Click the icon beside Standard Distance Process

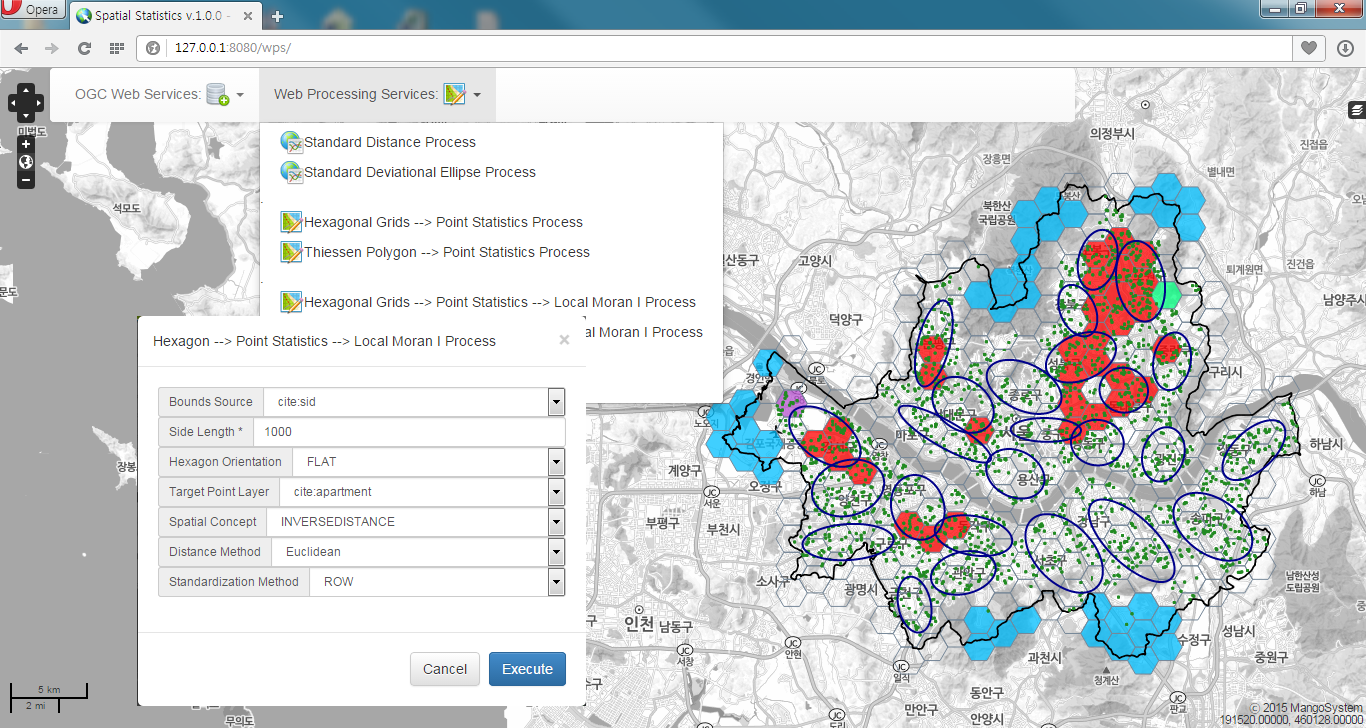(291, 141)
